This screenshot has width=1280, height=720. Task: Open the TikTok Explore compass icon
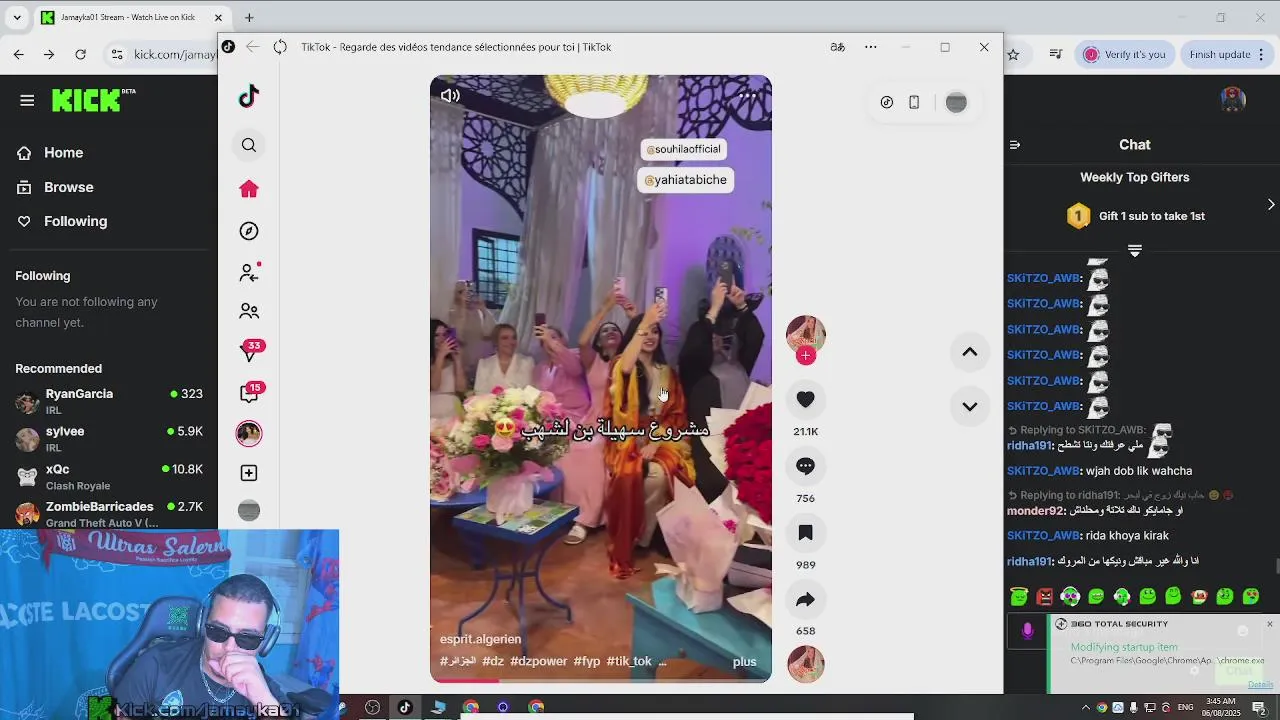click(249, 231)
